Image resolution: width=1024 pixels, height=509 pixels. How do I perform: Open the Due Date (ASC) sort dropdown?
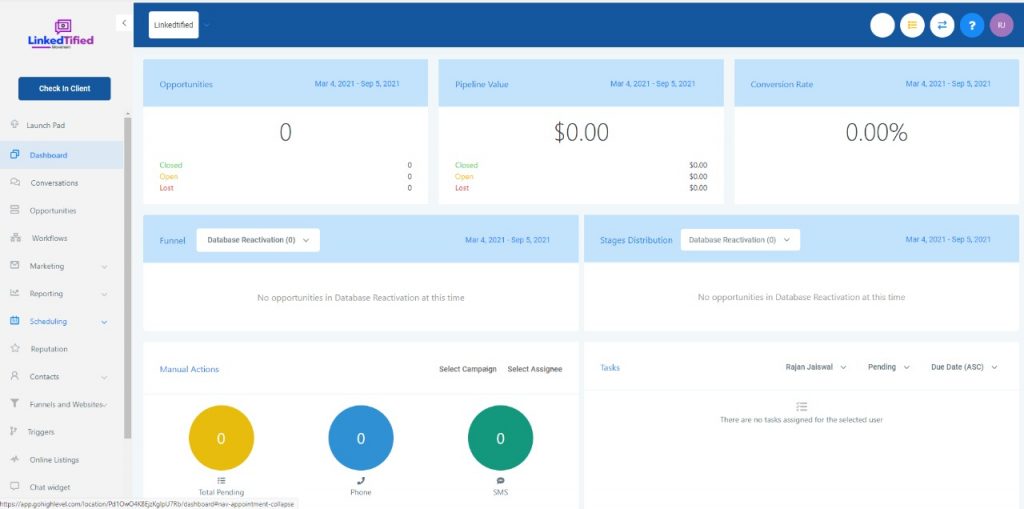tap(964, 367)
